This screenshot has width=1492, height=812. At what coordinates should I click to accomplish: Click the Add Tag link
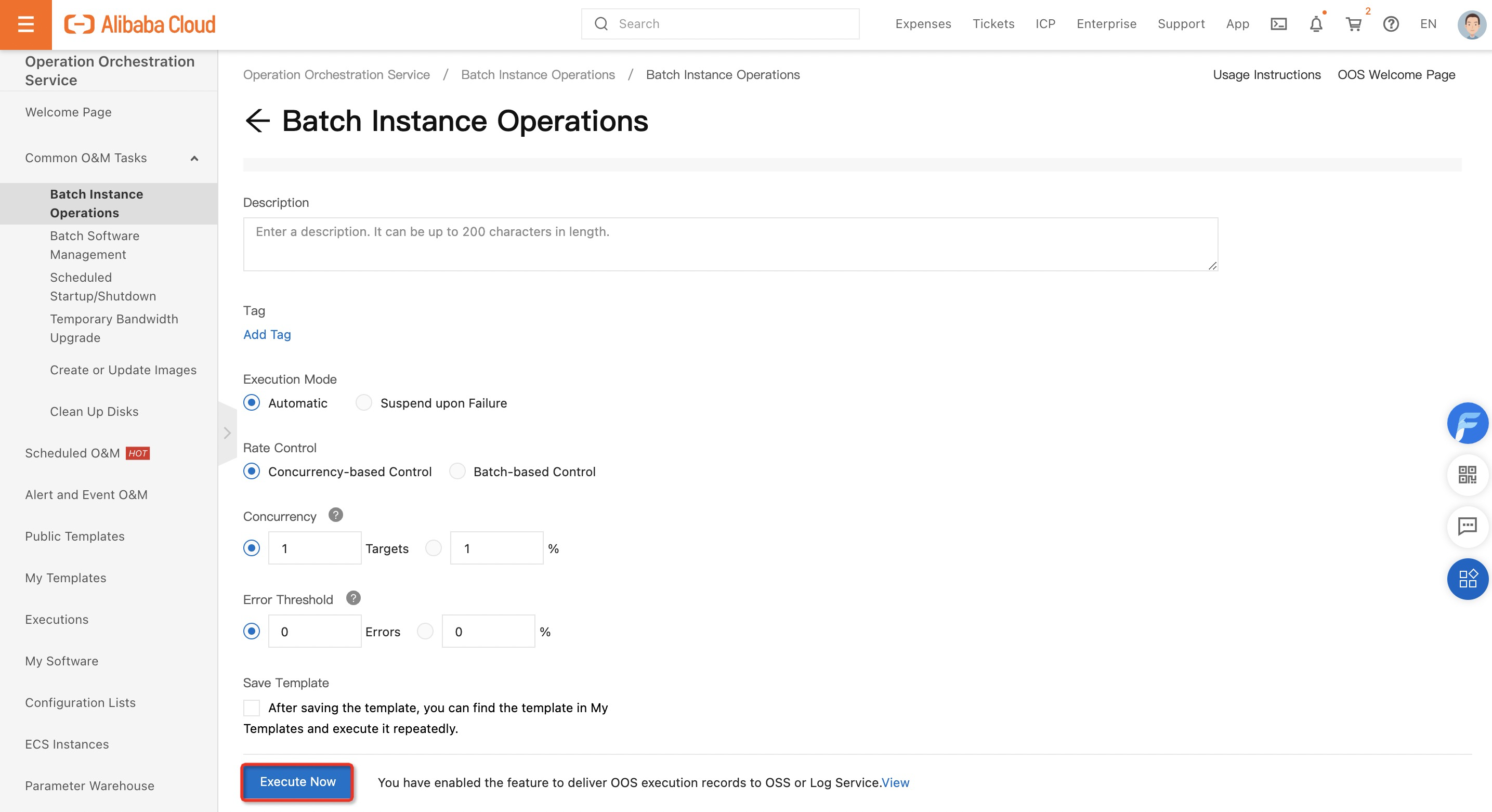(267, 334)
